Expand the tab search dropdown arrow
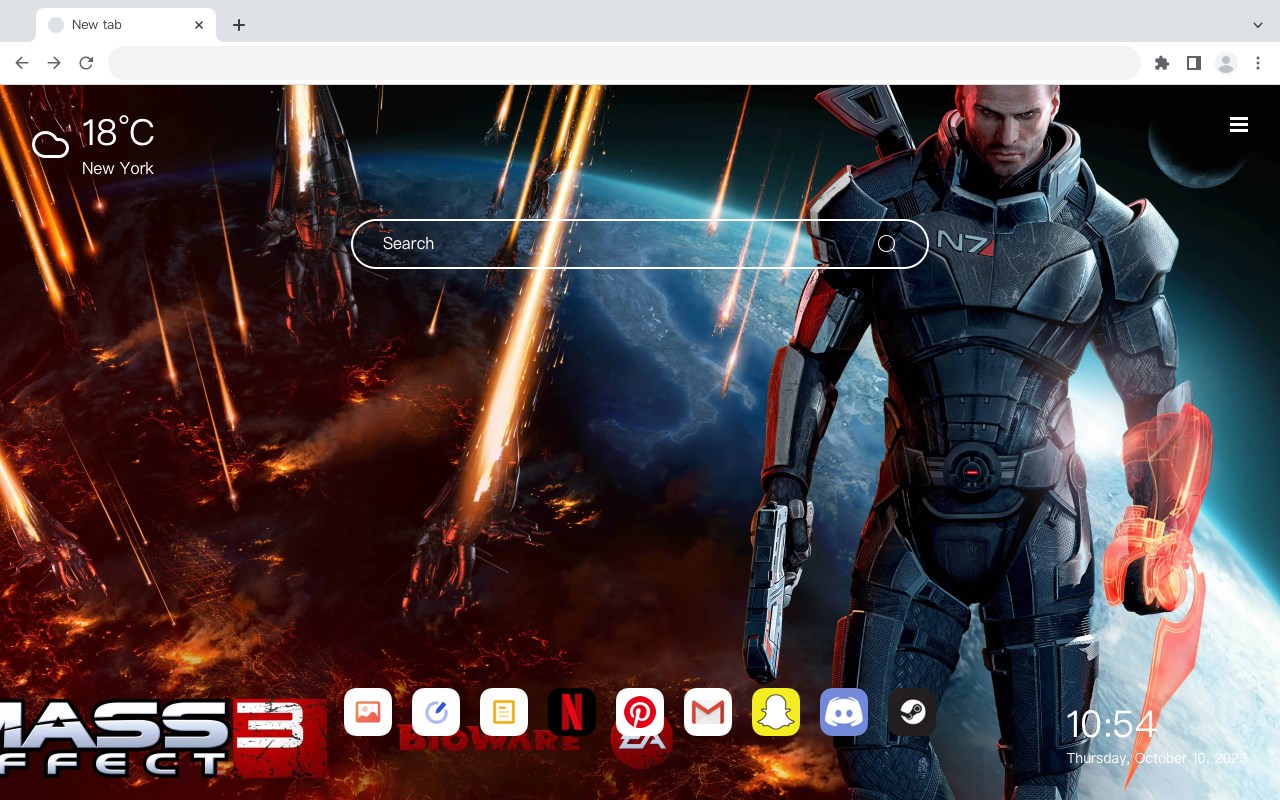Image resolution: width=1280 pixels, height=800 pixels. (1258, 25)
